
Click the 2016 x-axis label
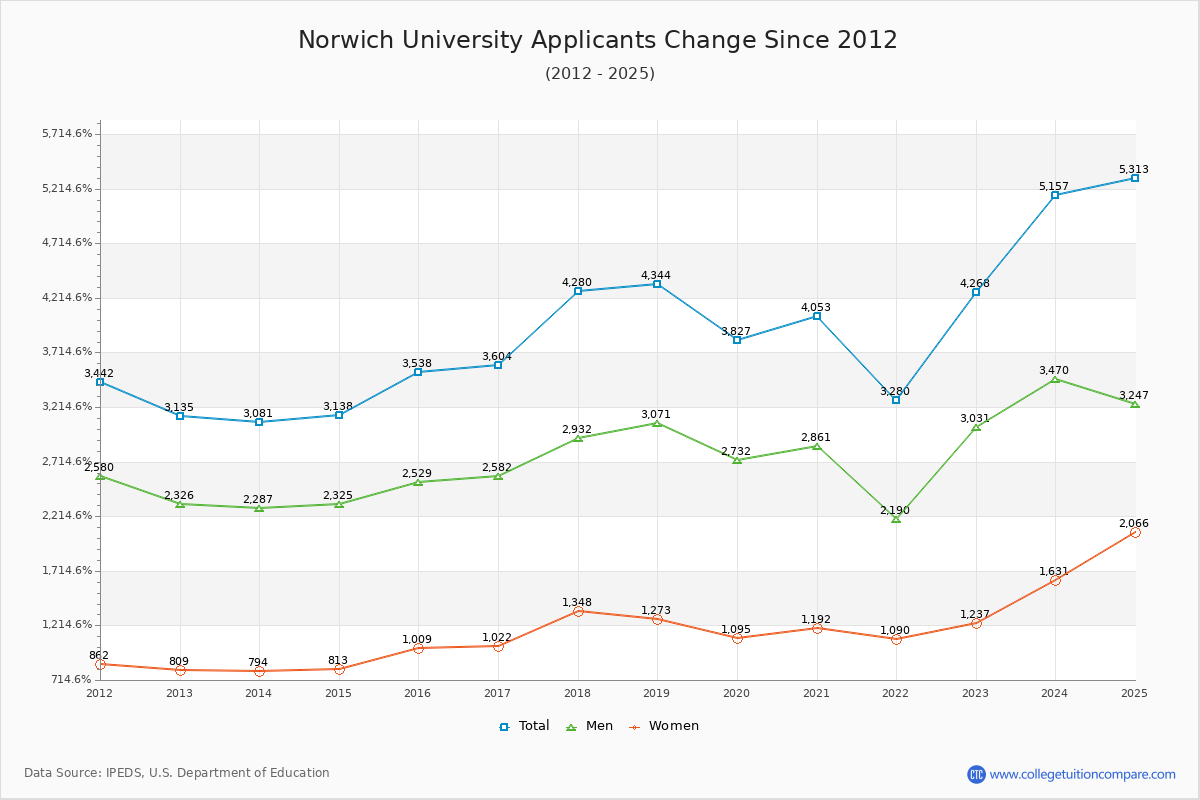click(418, 693)
